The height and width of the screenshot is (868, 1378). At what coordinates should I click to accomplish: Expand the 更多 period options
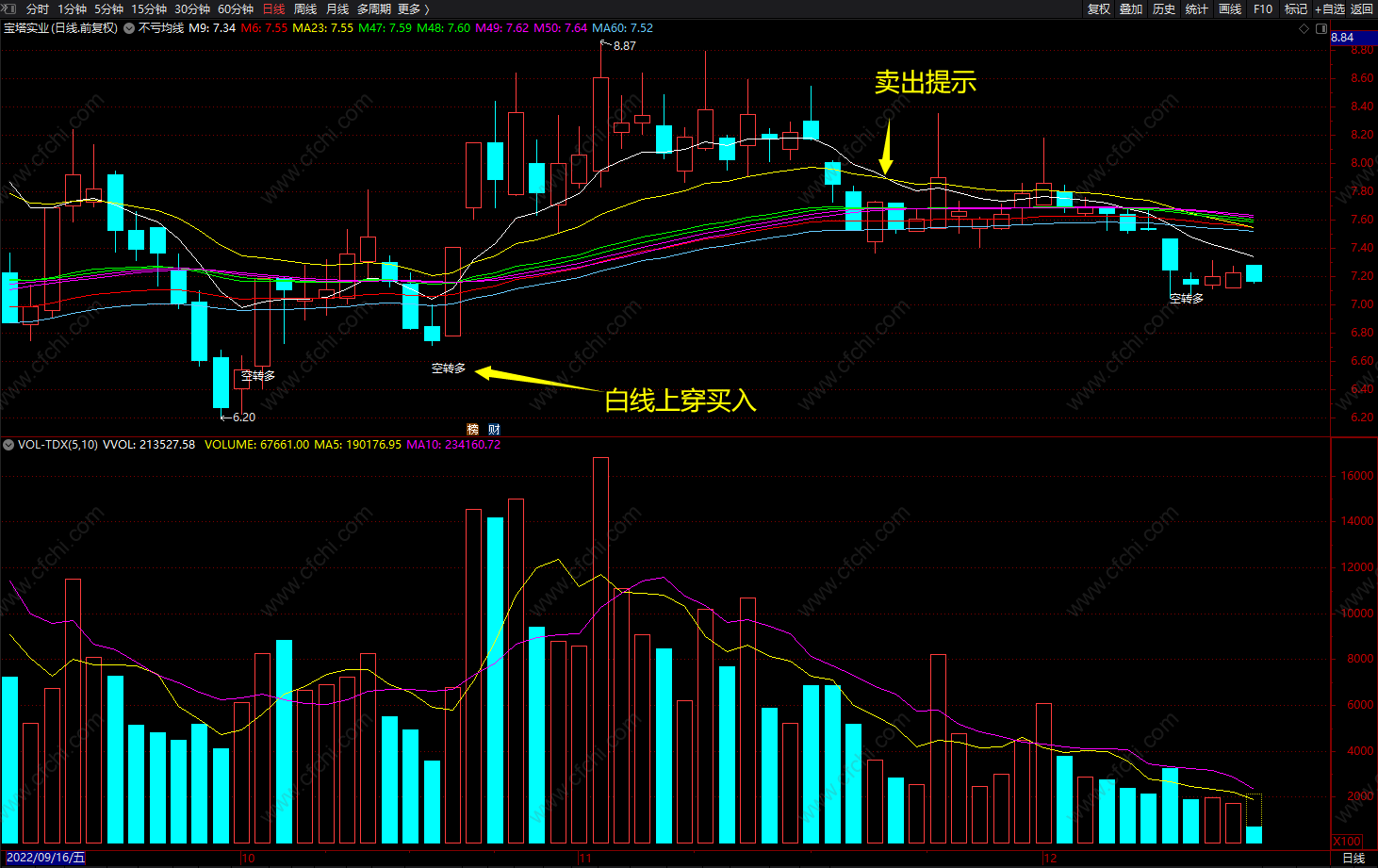coord(413,8)
